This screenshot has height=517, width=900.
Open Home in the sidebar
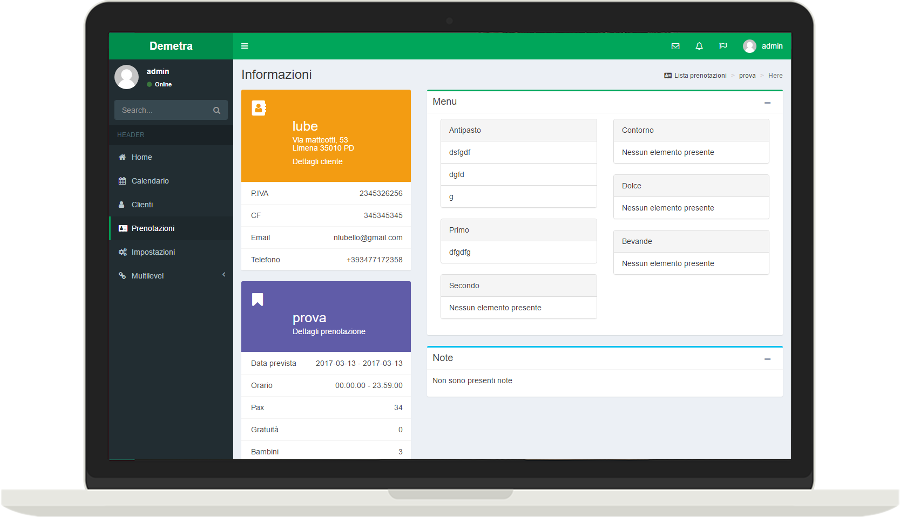141,157
